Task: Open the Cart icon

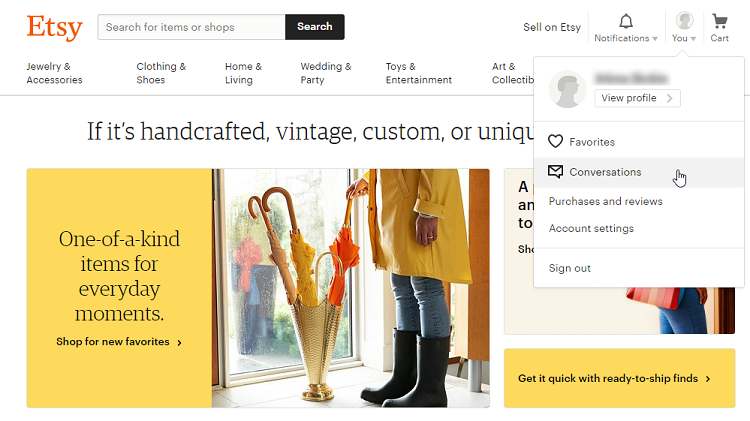Action: (x=720, y=21)
